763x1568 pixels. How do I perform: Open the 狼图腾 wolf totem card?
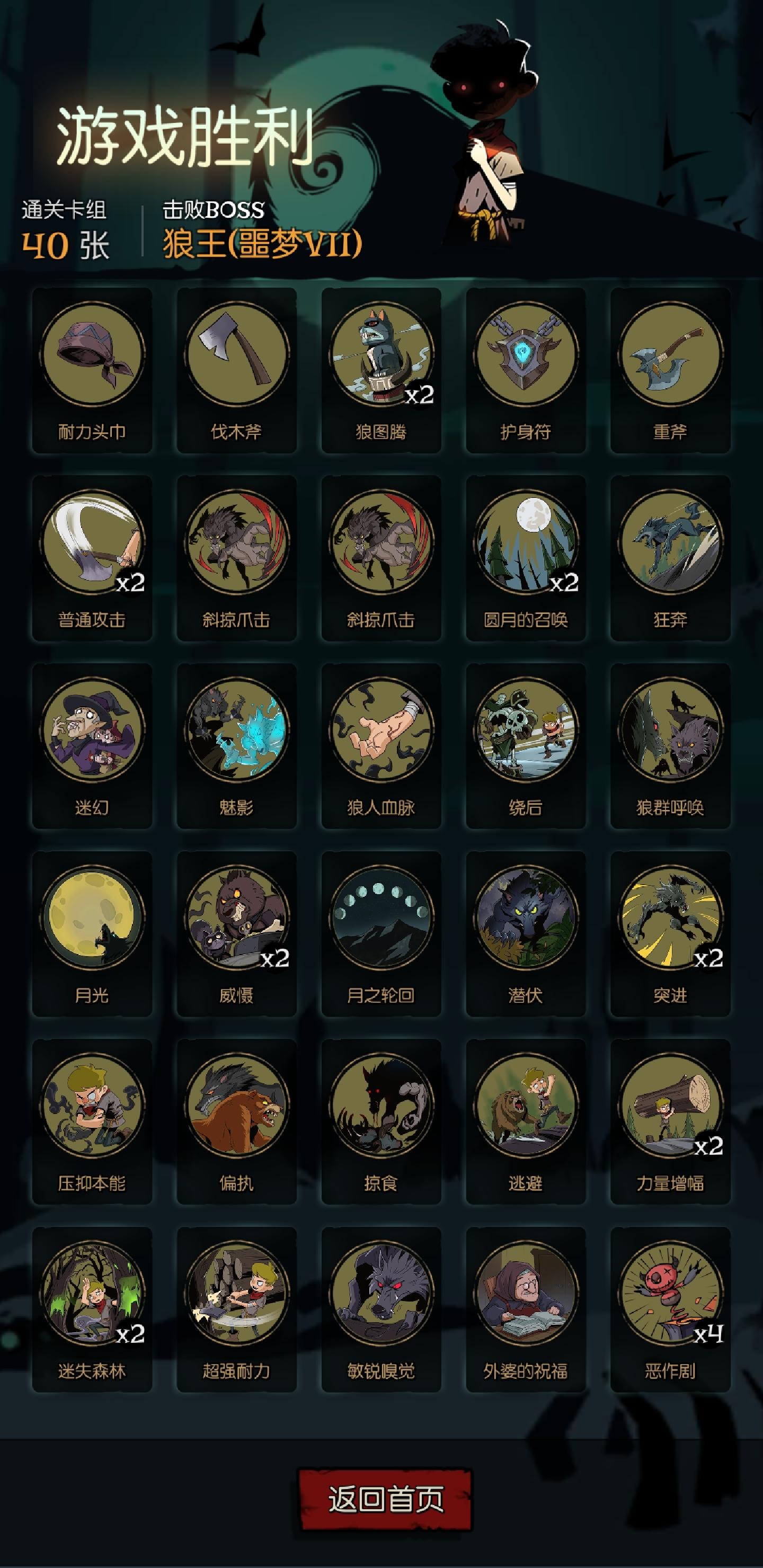(381, 370)
